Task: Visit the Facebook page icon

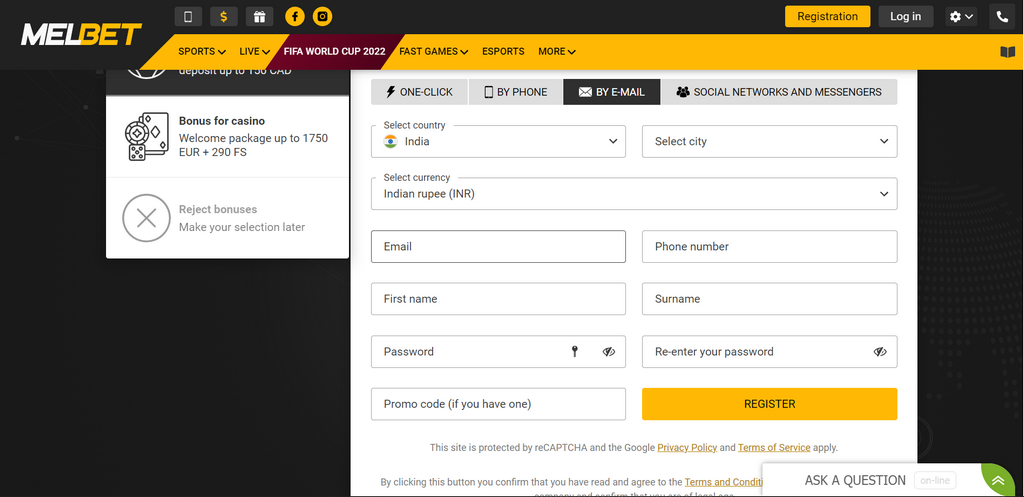Action: [x=295, y=16]
